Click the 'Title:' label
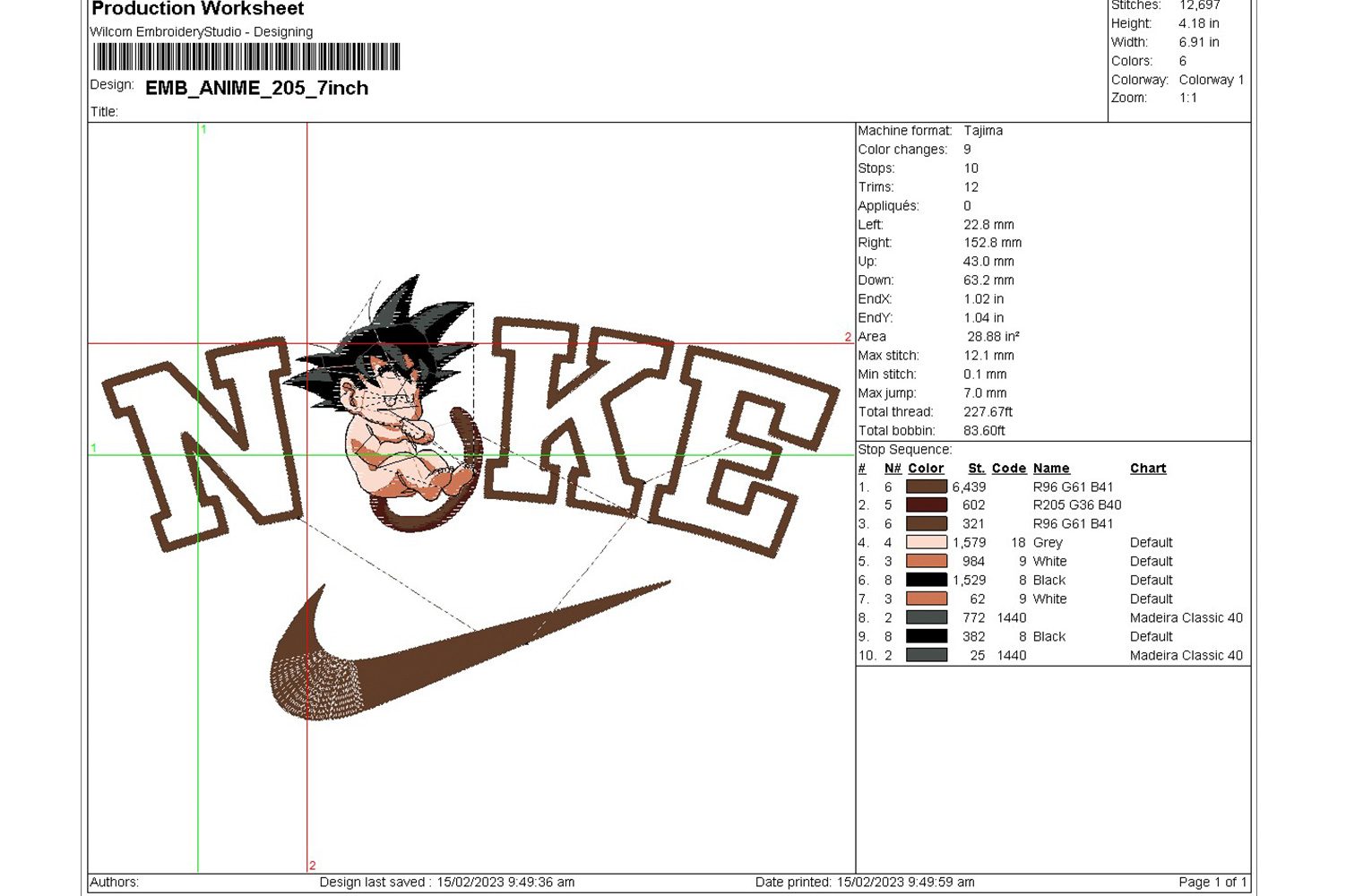The image size is (1346, 896). pos(104,112)
